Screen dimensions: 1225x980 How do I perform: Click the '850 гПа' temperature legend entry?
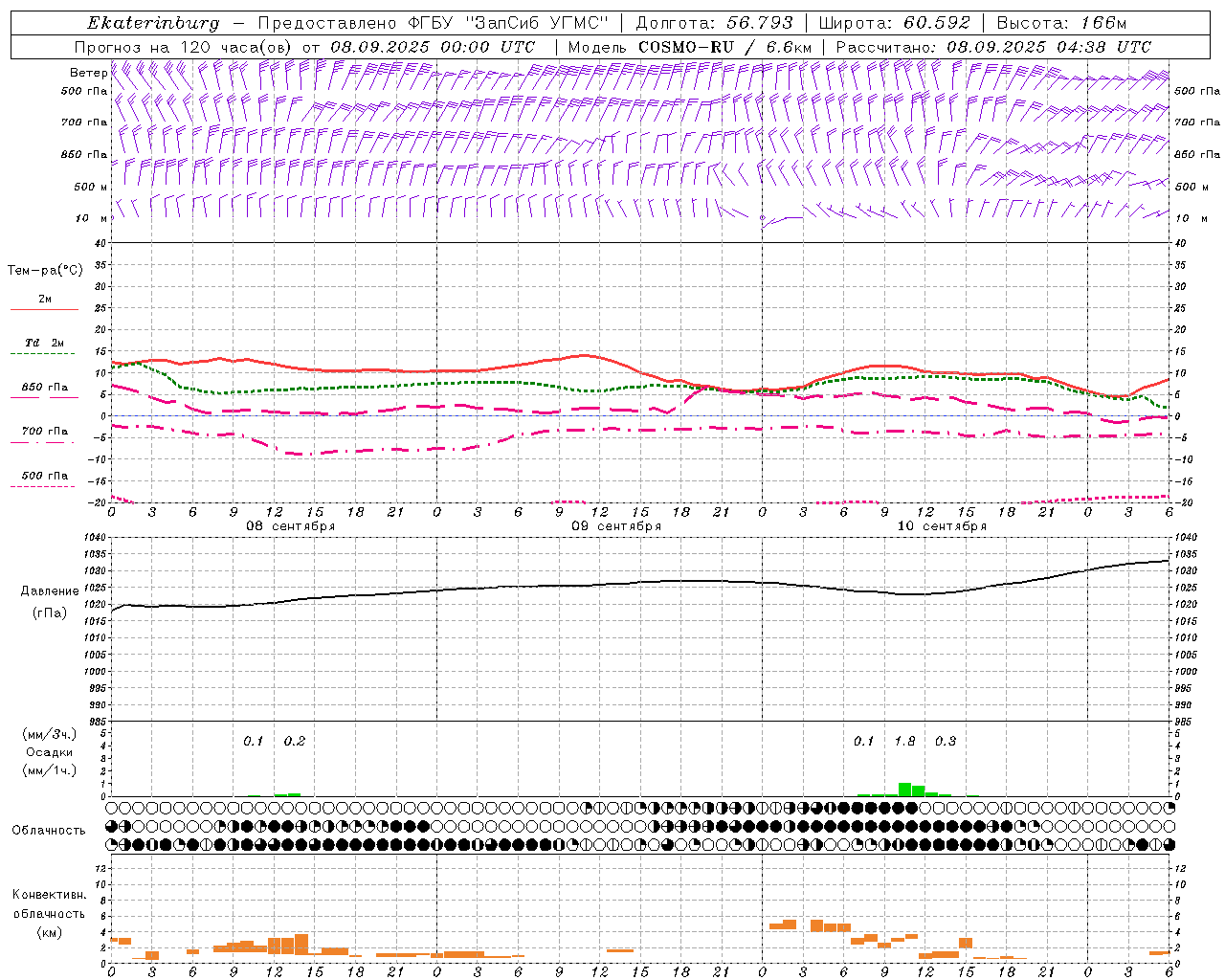[45, 388]
